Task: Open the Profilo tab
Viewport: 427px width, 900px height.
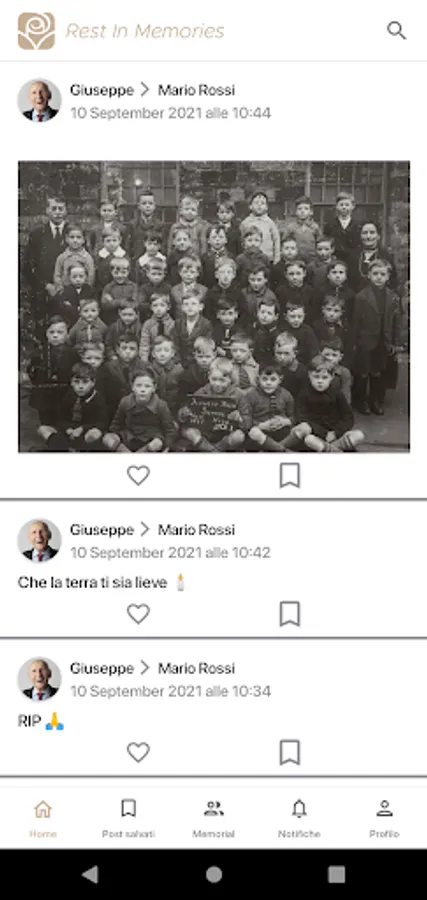Action: pos(384,817)
